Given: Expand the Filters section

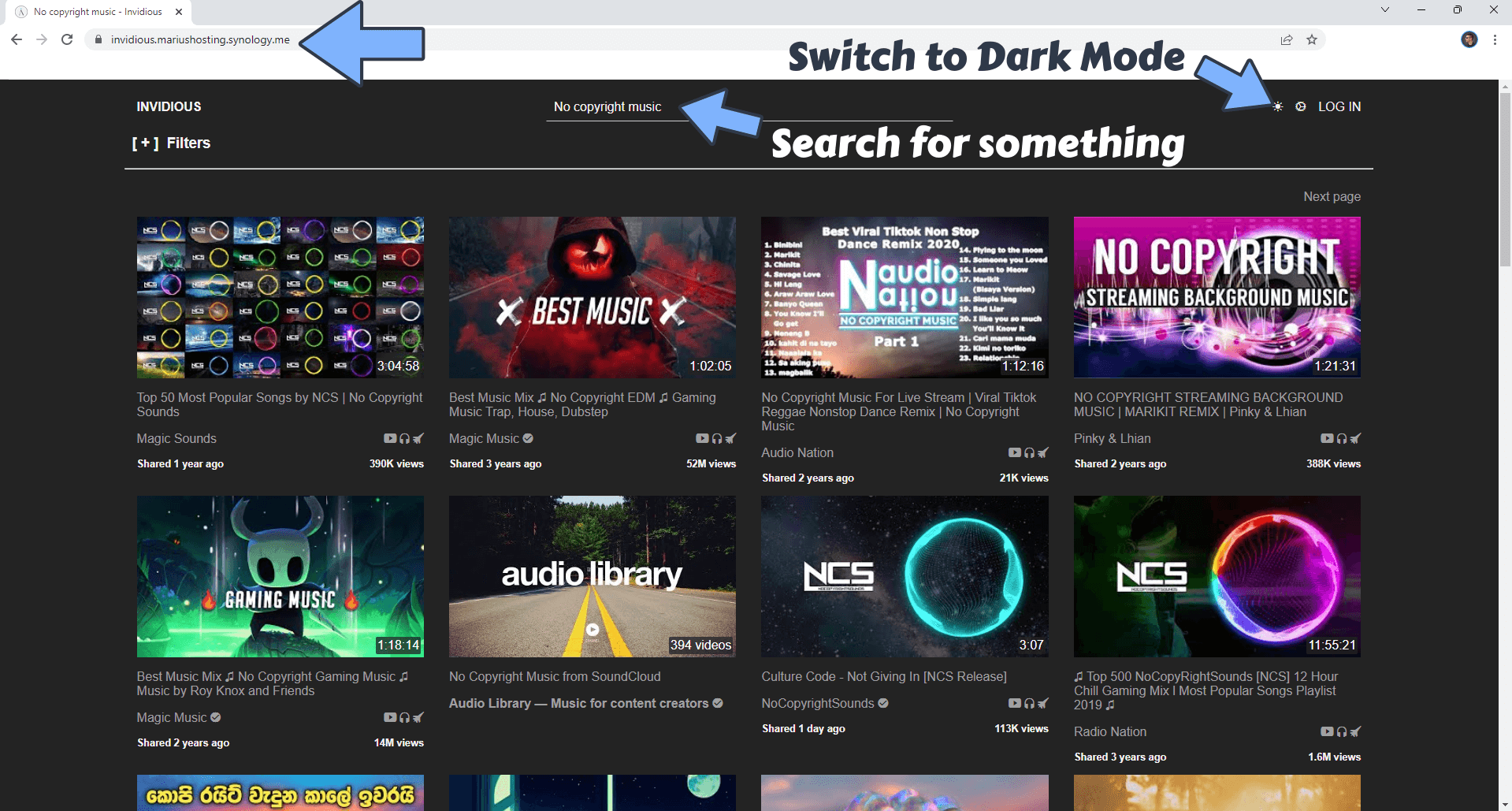Looking at the screenshot, I should 172,143.
